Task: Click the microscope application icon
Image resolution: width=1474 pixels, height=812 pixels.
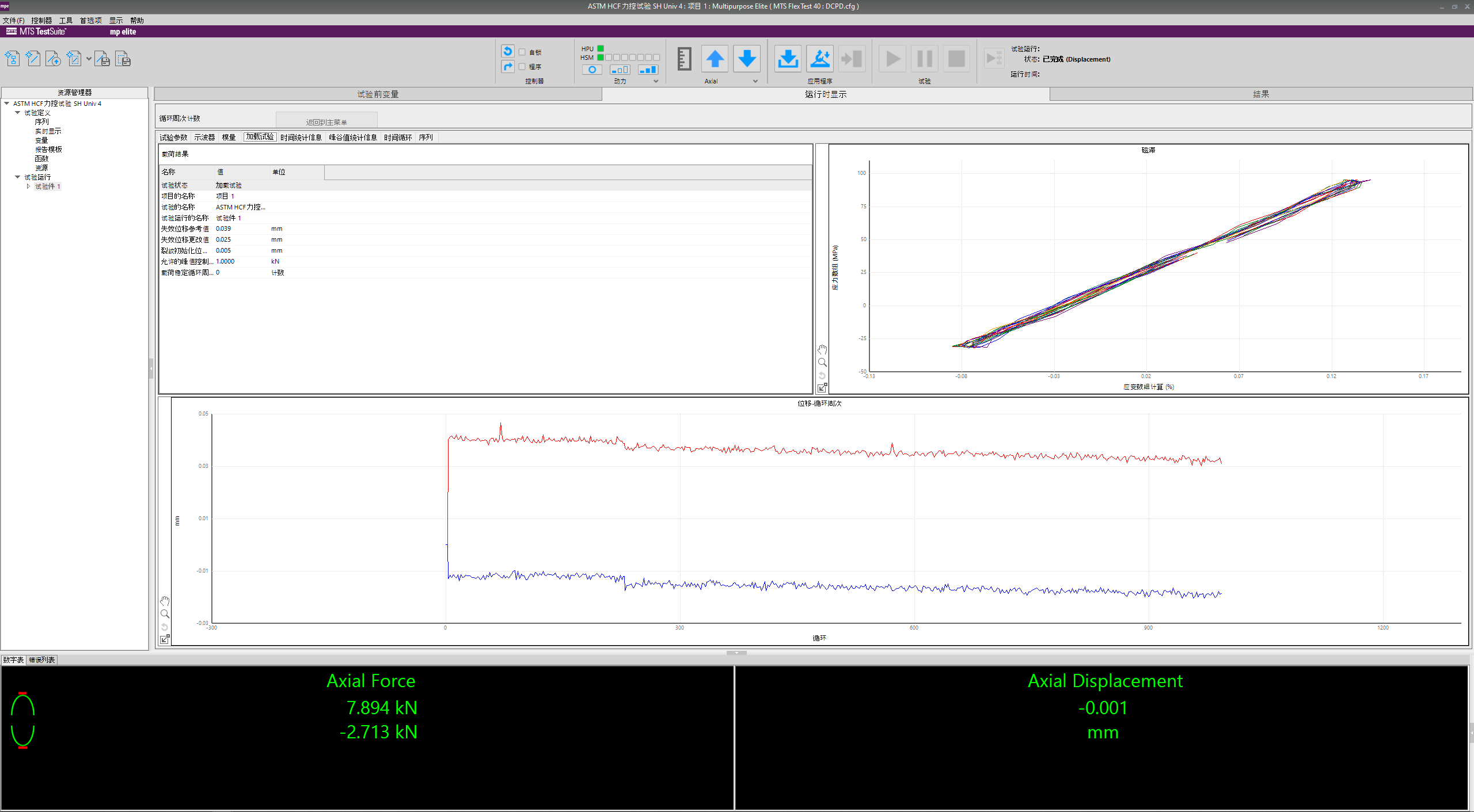Action: (820, 59)
